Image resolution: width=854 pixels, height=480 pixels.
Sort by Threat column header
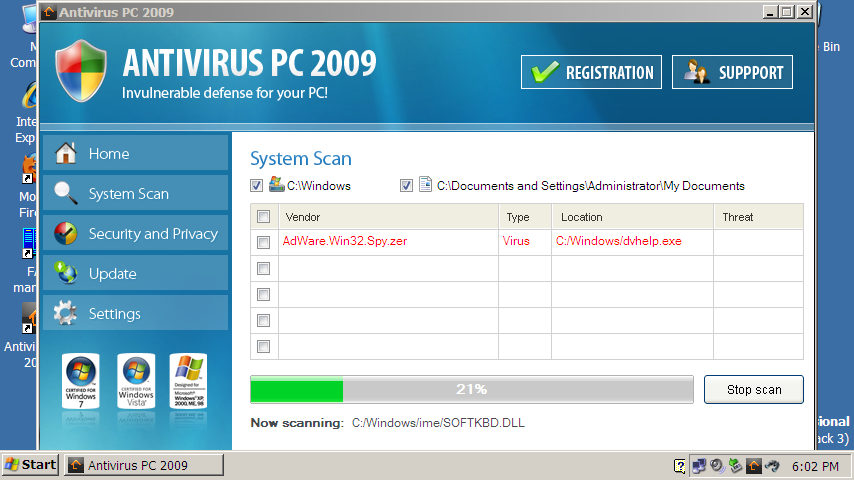[x=759, y=217]
